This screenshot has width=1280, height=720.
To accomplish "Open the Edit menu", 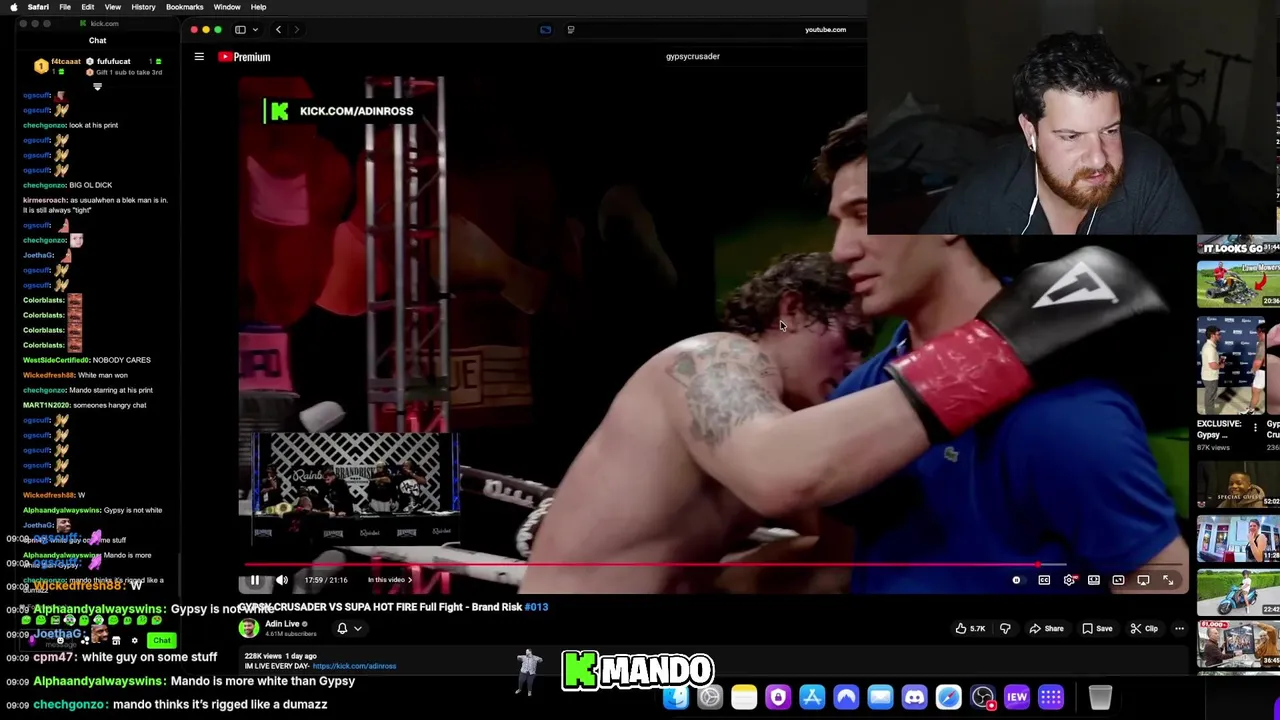I will (x=88, y=7).
